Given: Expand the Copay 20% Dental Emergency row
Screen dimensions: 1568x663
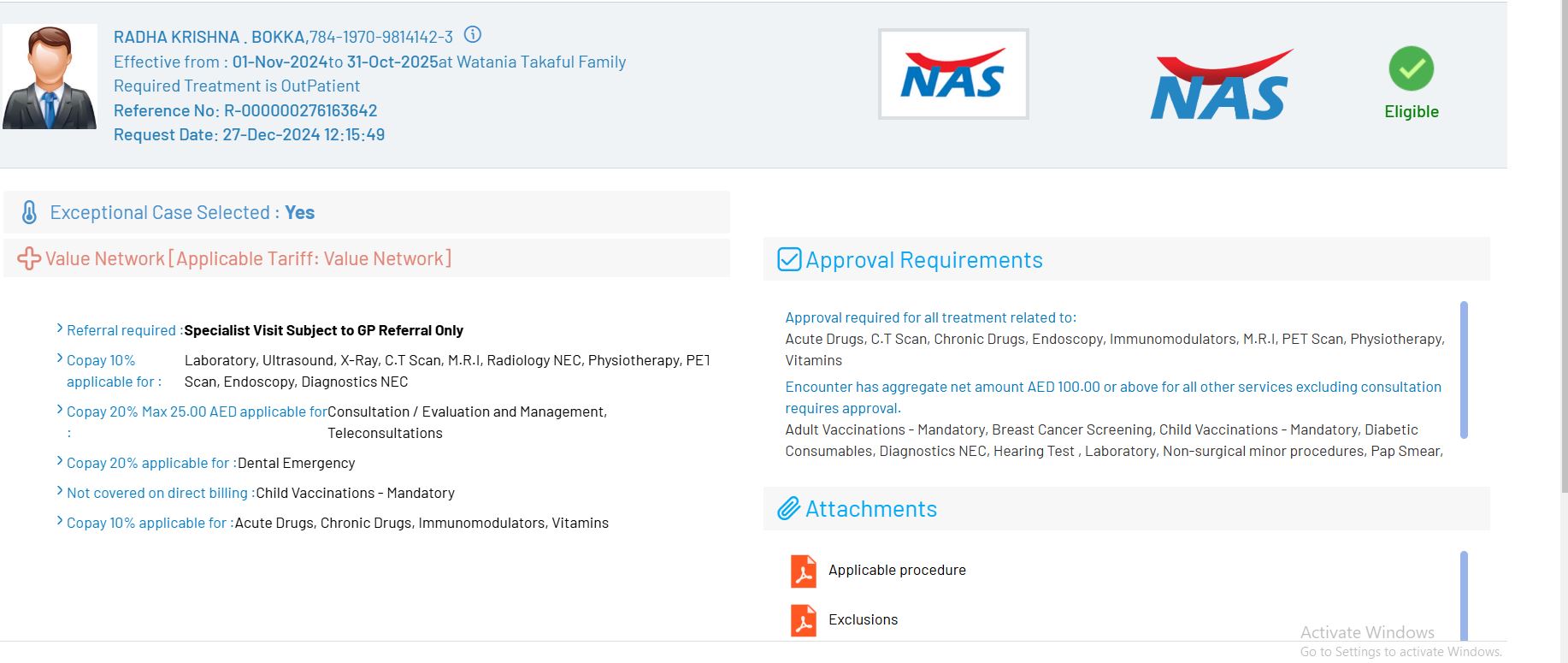Looking at the screenshot, I should (60, 461).
